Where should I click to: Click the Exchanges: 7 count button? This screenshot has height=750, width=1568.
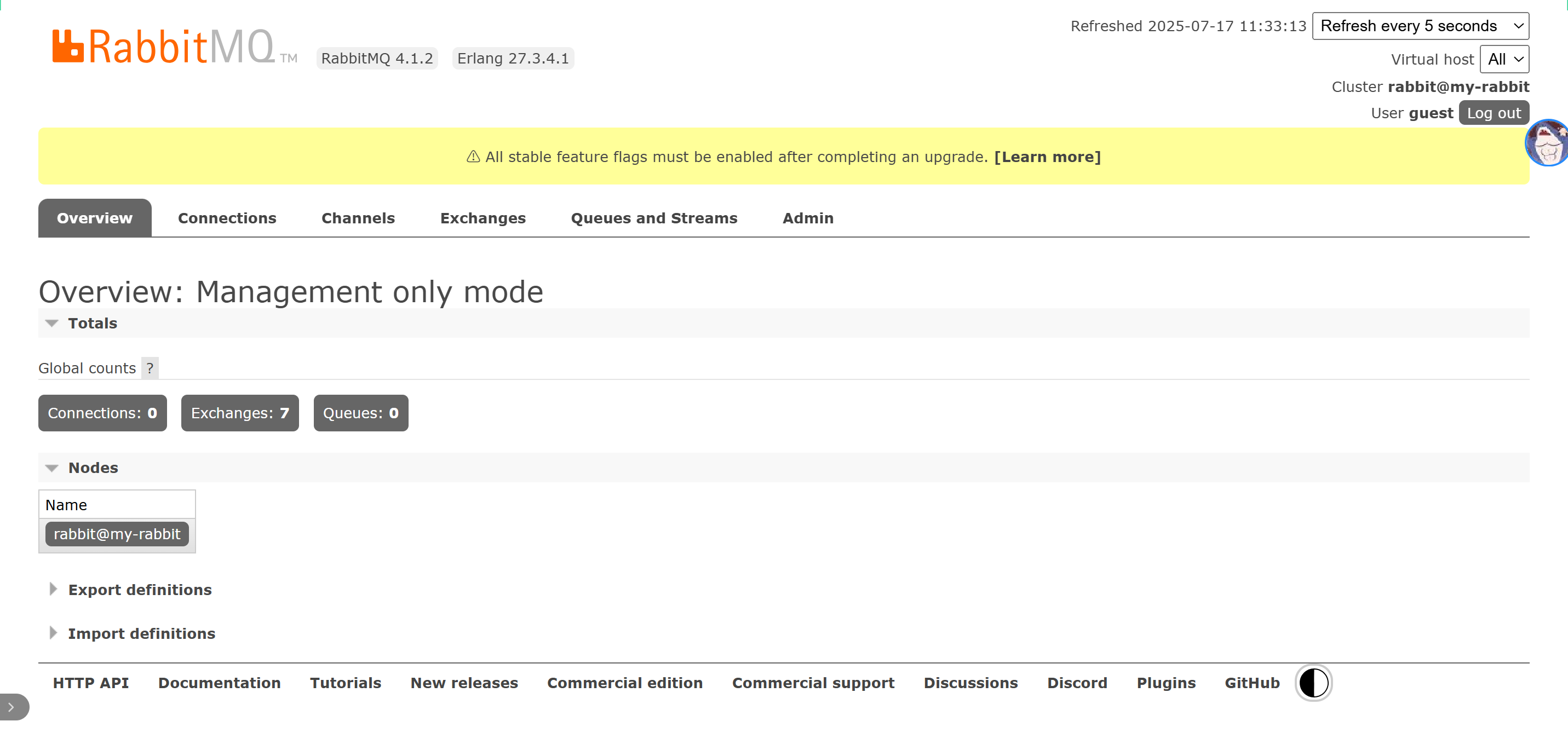point(240,413)
